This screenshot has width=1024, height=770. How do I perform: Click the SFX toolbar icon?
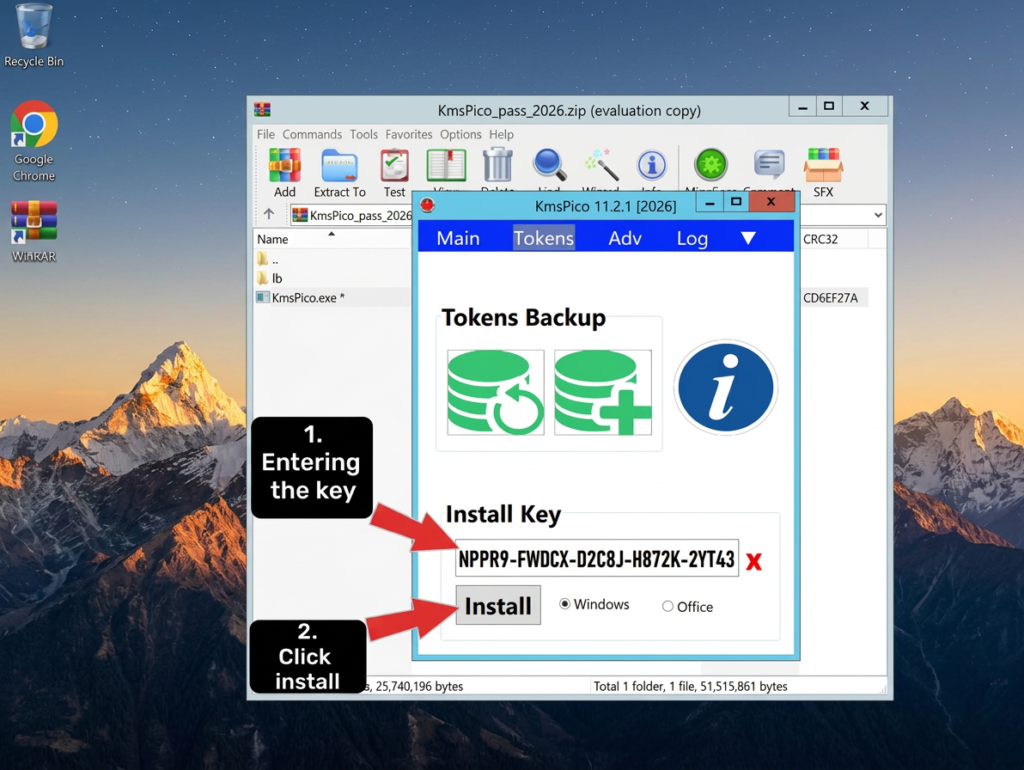pos(823,172)
